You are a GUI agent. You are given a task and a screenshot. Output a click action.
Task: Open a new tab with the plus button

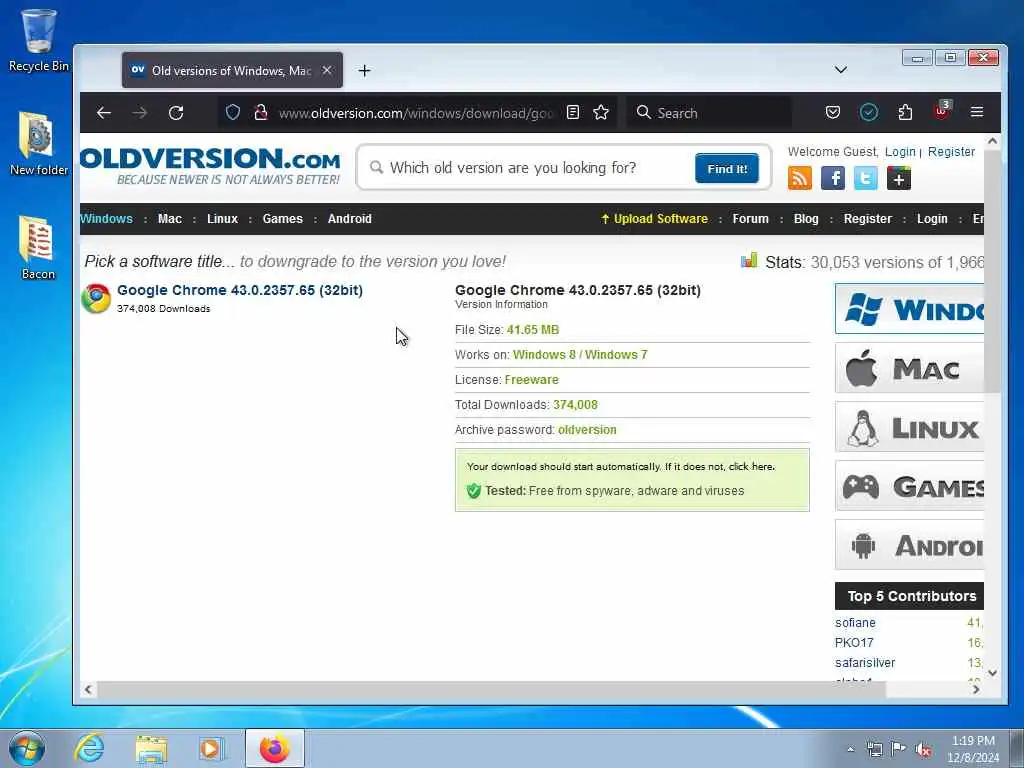pos(364,71)
